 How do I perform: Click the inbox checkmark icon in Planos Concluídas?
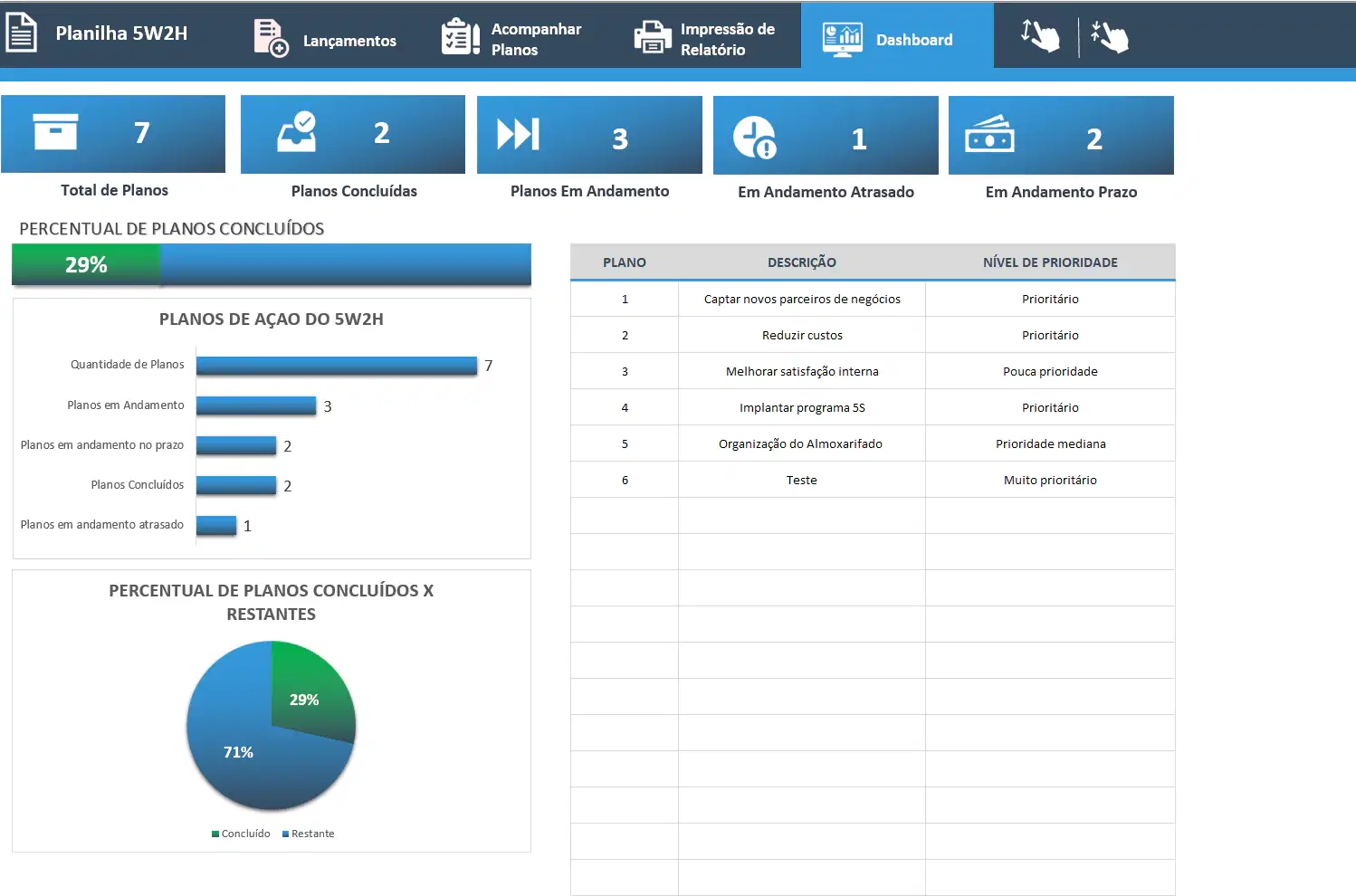coord(297,132)
